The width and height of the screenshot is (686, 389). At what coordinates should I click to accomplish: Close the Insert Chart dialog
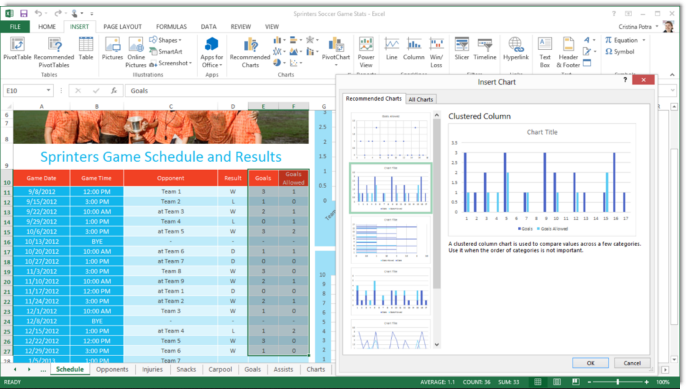click(x=644, y=80)
